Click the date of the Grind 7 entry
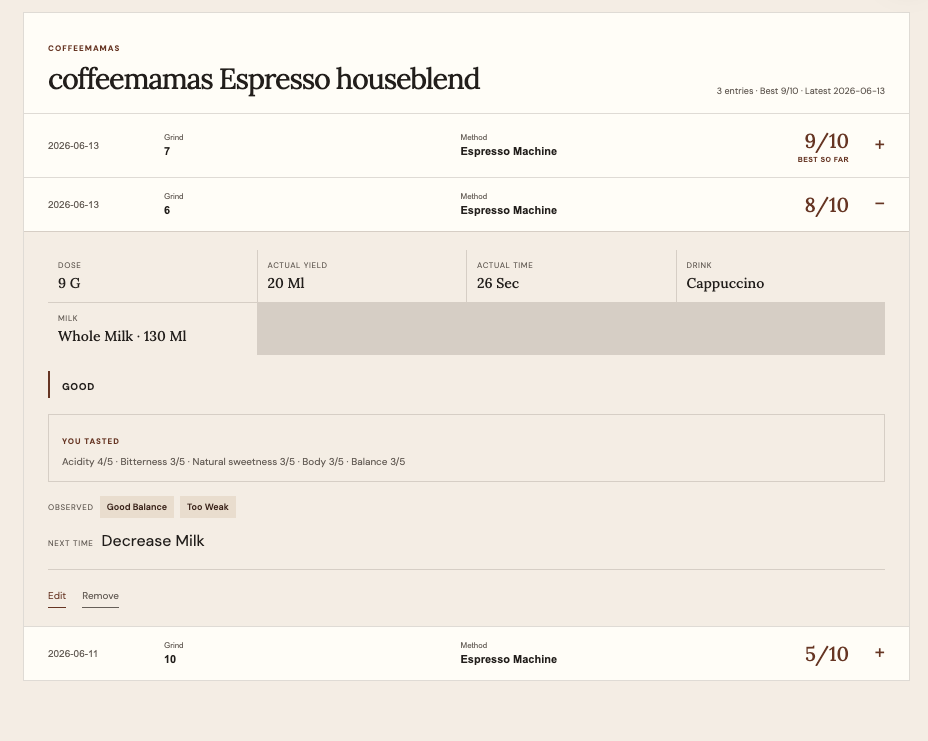Image resolution: width=928 pixels, height=741 pixels. 73,146
